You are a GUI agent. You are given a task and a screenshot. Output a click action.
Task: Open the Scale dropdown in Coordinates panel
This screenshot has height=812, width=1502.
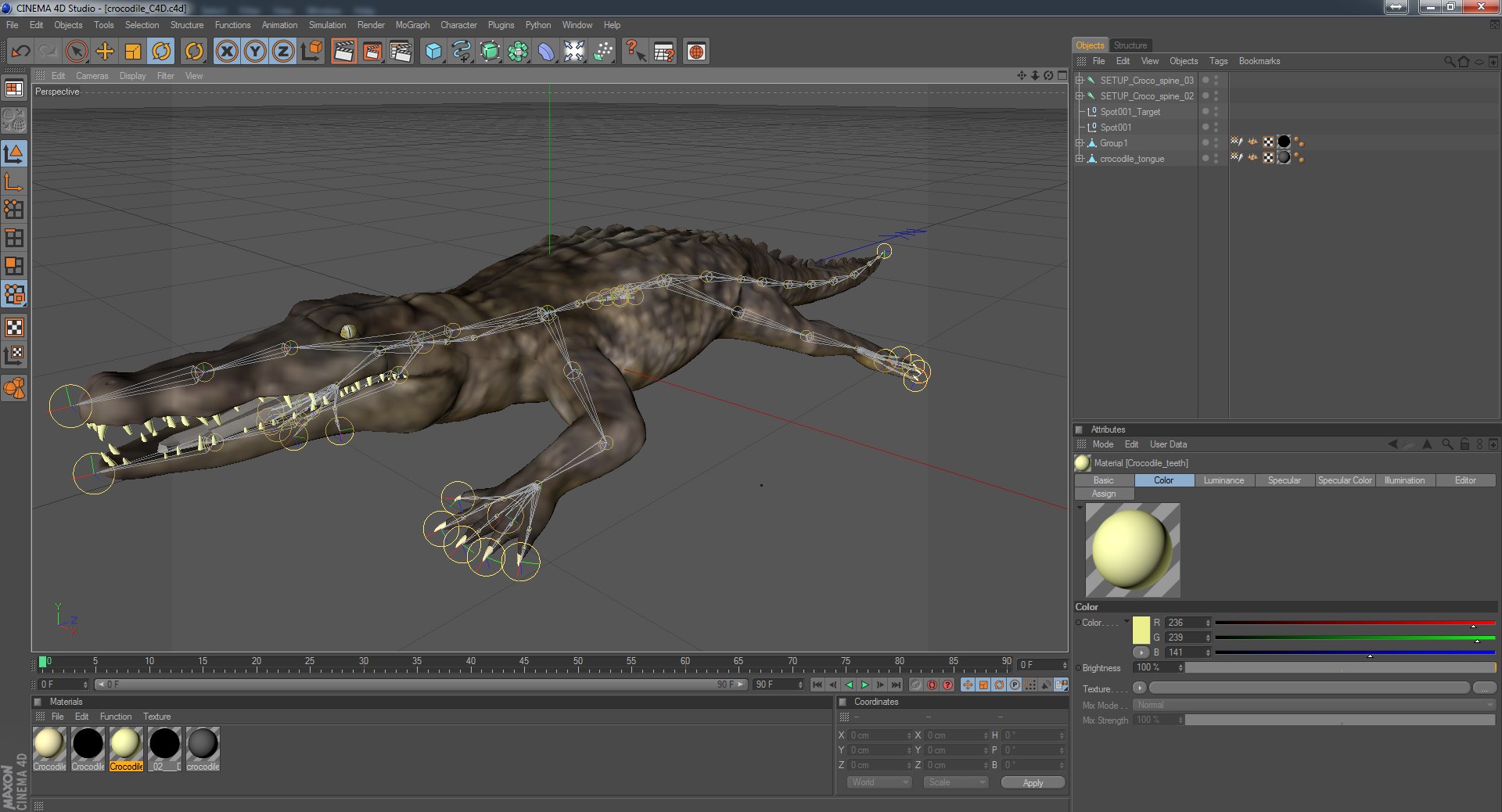[956, 782]
